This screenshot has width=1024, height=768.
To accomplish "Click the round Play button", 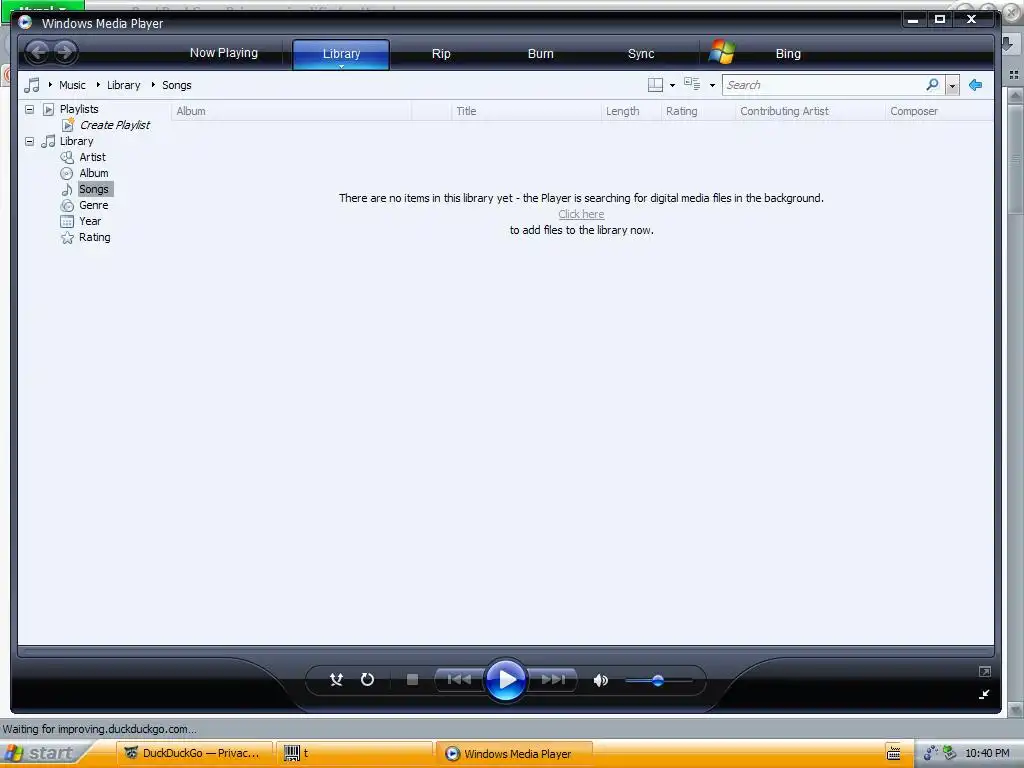I will pyautogui.click(x=506, y=680).
